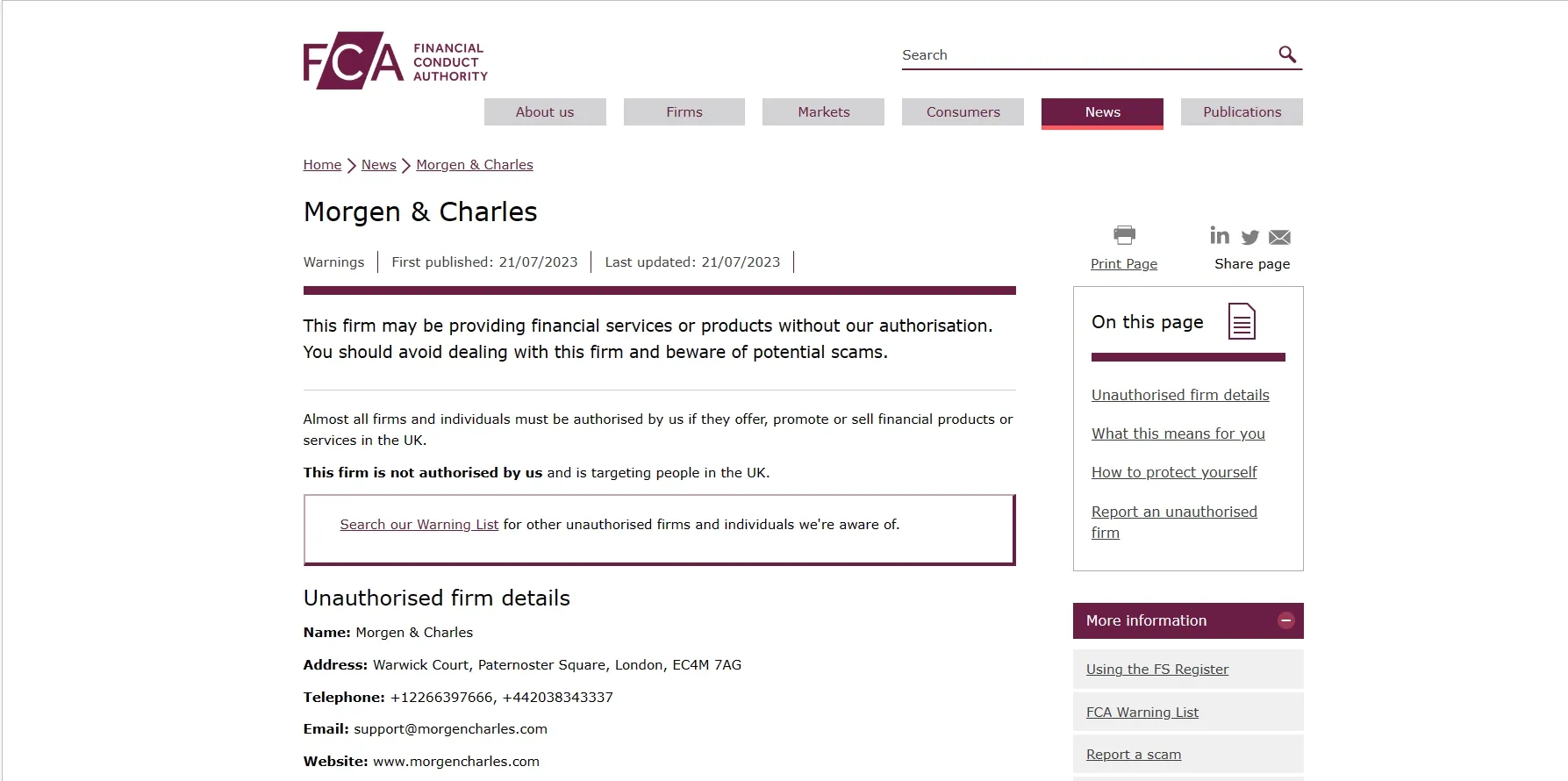The image size is (1568, 781).
Task: Click into the Search field
Action: [1086, 54]
